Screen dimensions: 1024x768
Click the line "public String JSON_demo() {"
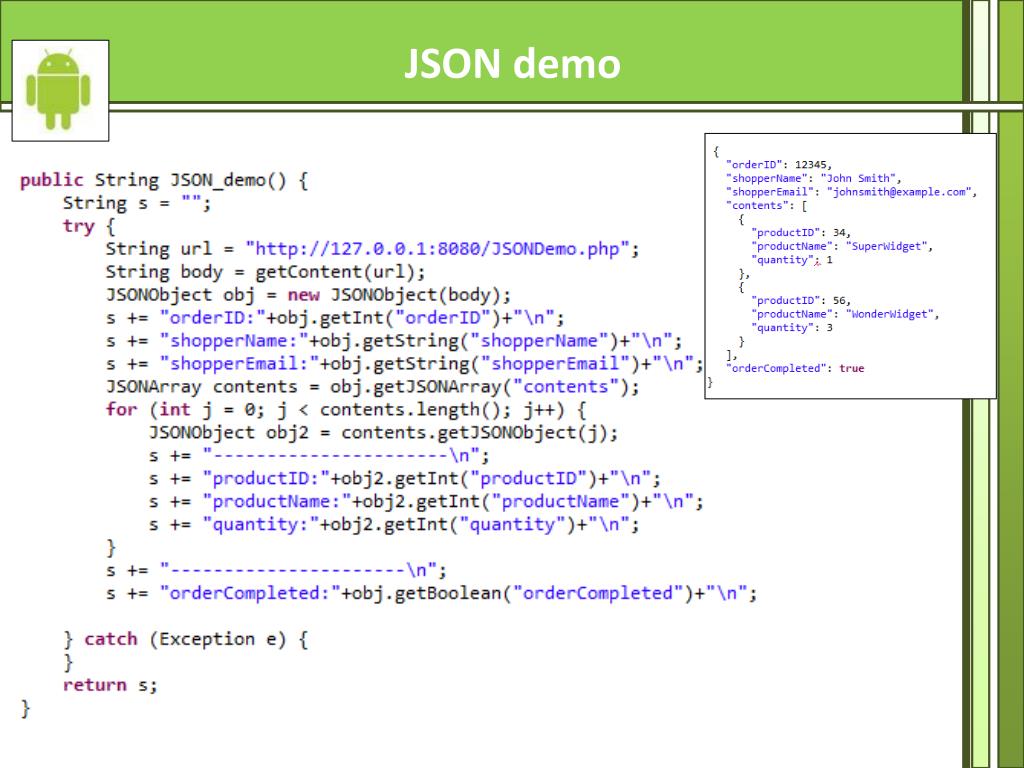[x=164, y=180]
